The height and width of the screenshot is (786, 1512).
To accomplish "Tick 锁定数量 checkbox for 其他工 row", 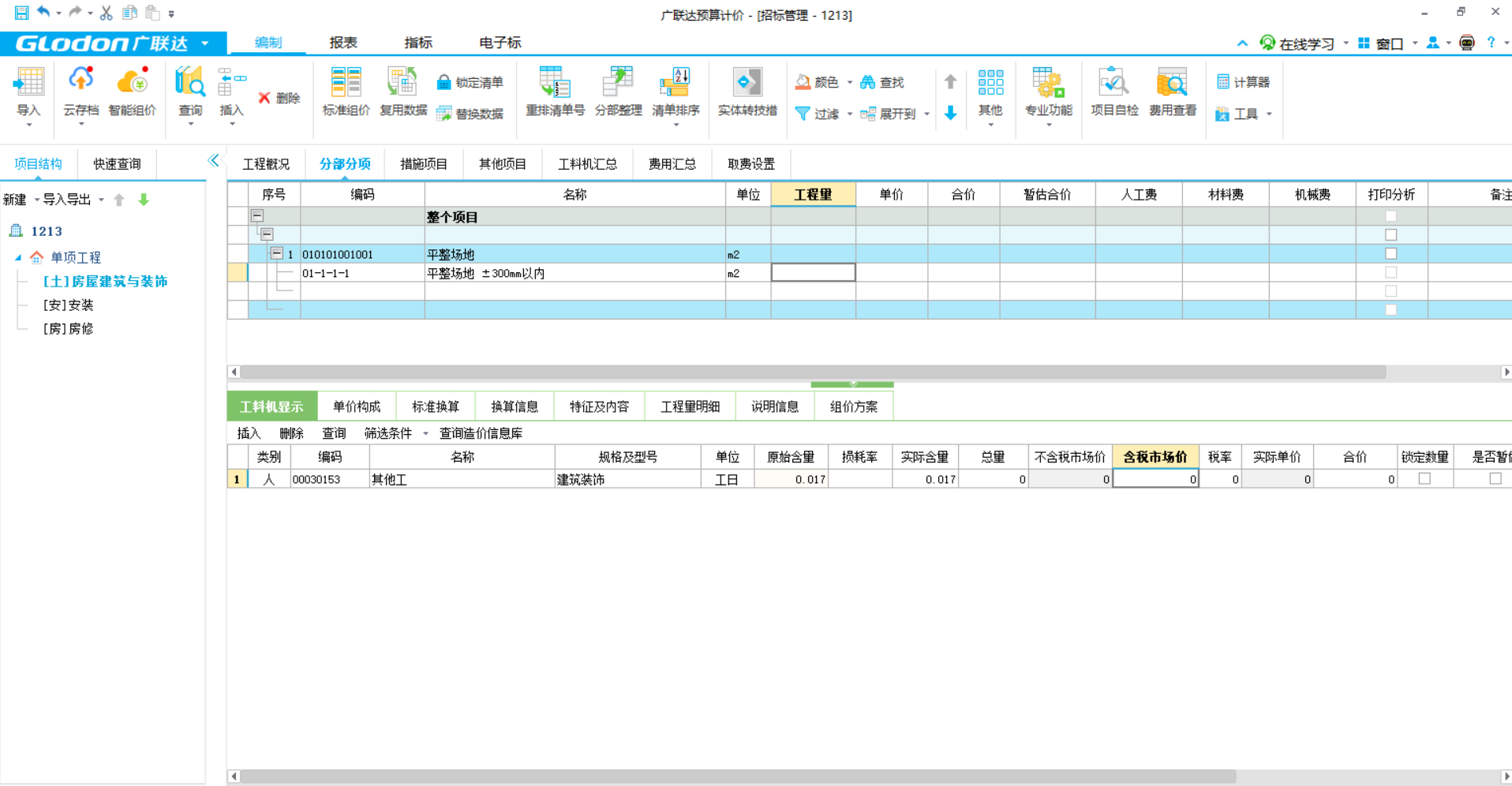I will click(1424, 478).
